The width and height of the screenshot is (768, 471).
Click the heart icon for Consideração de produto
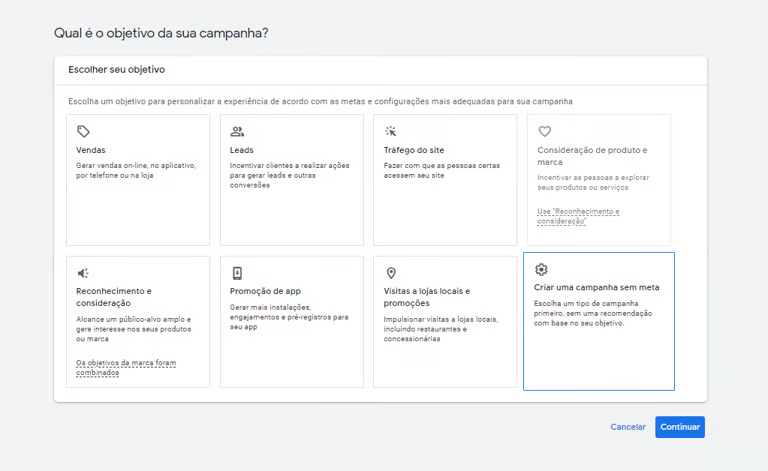pyautogui.click(x=545, y=131)
